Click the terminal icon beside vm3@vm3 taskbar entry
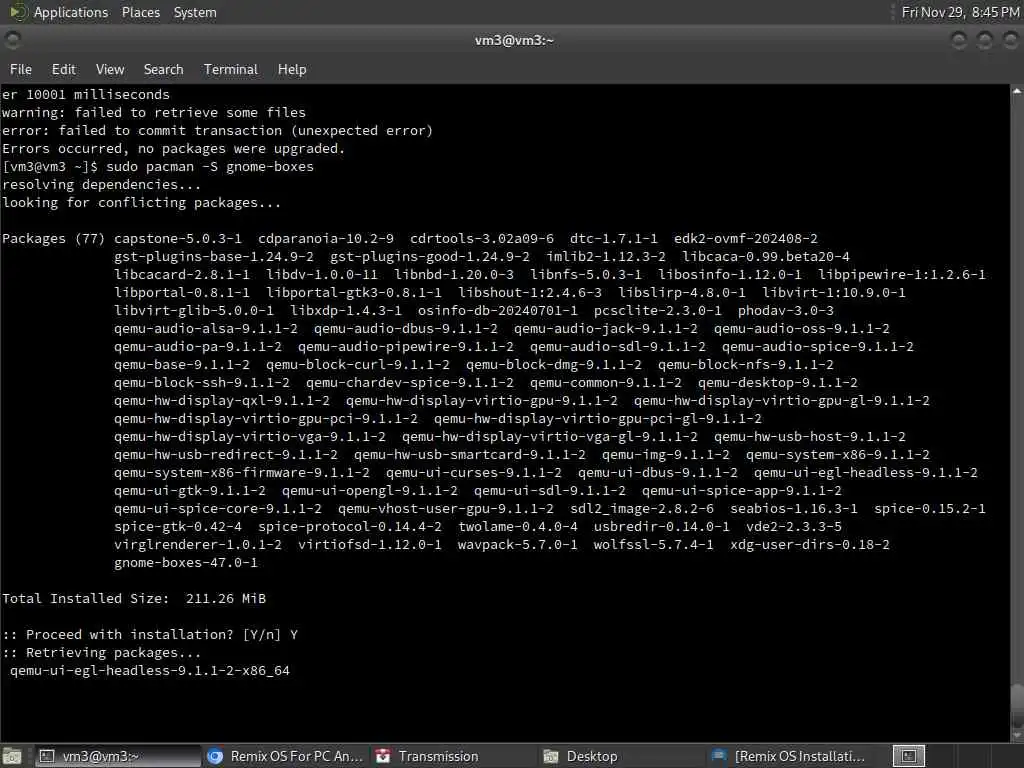The width and height of the screenshot is (1024, 768). pos(46,756)
